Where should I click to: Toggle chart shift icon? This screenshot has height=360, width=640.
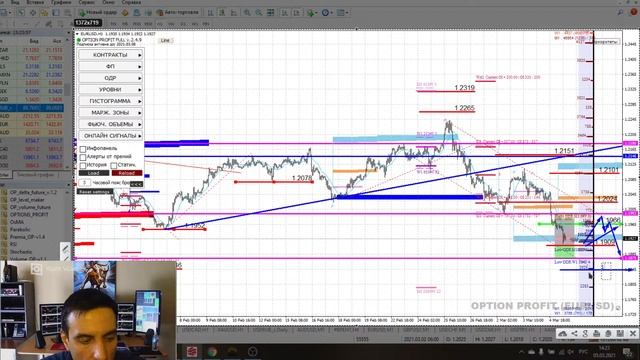tap(297, 13)
